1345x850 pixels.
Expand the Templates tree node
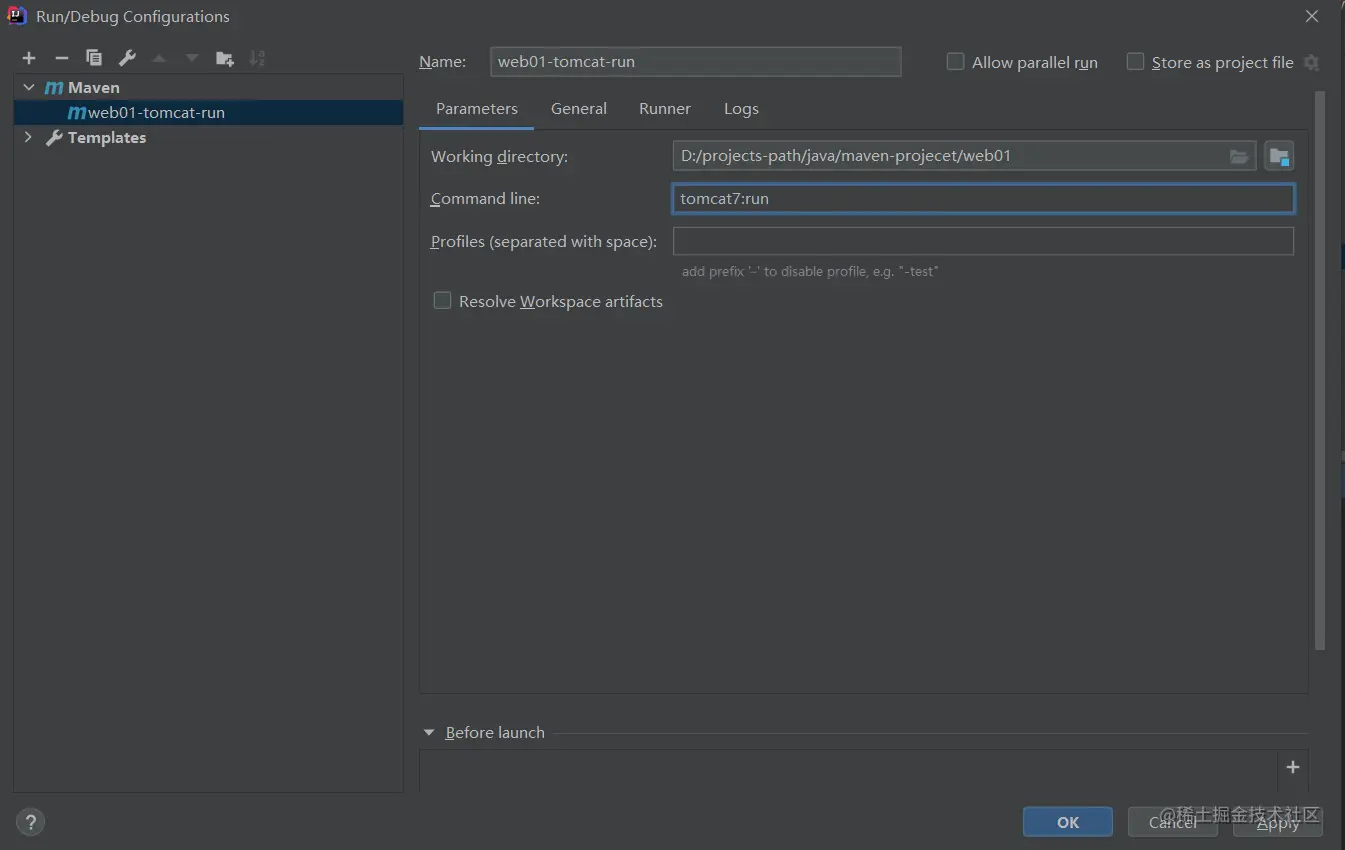coord(28,138)
